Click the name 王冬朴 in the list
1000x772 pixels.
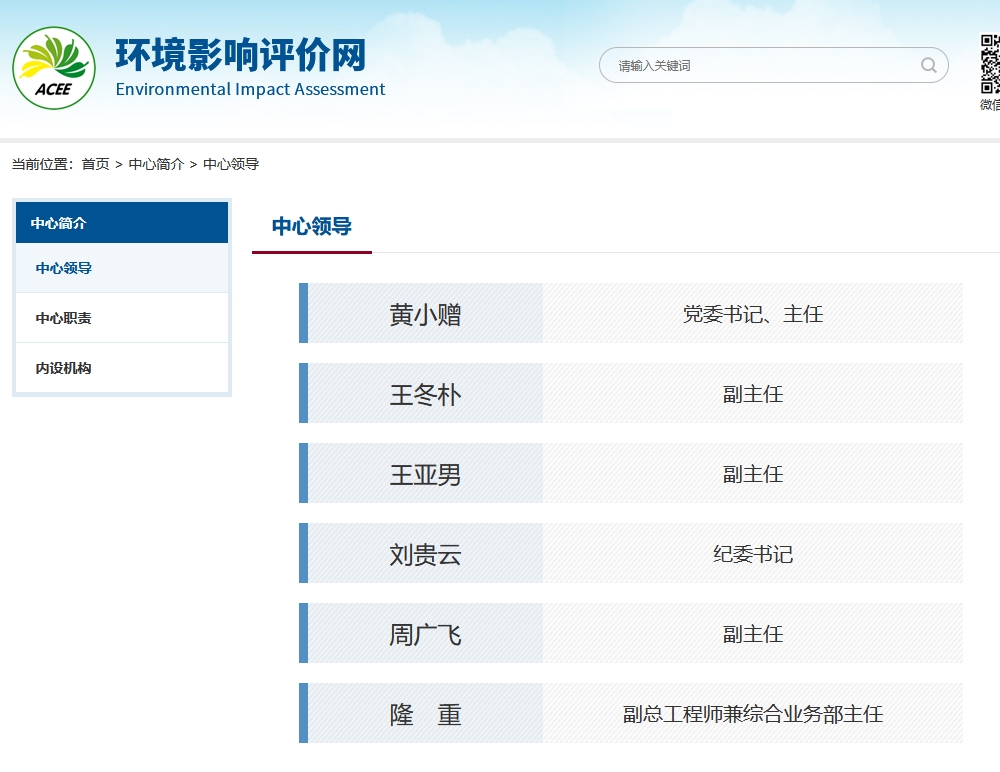click(x=425, y=394)
